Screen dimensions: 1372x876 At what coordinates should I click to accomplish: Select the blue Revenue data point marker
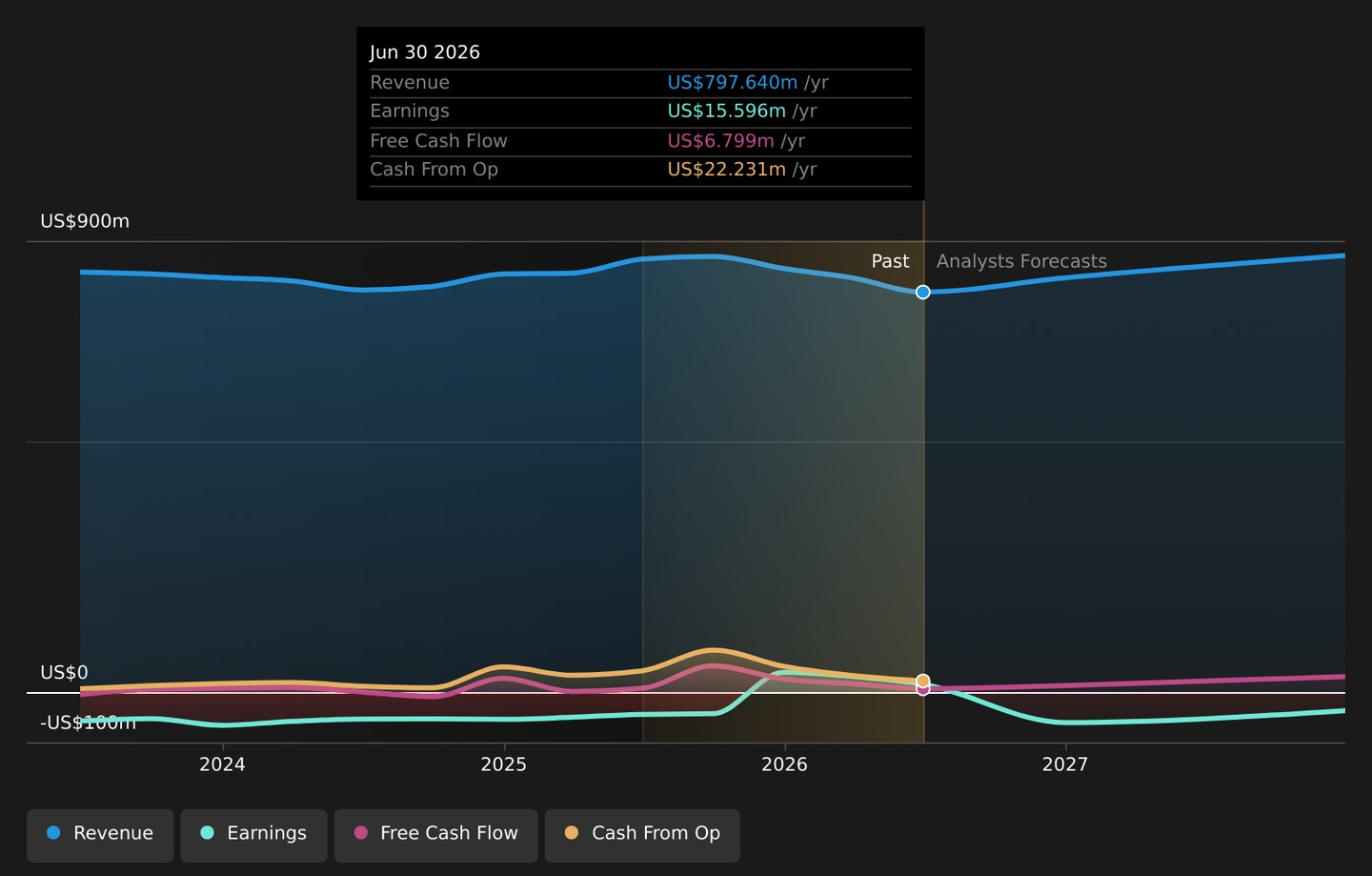(x=923, y=292)
